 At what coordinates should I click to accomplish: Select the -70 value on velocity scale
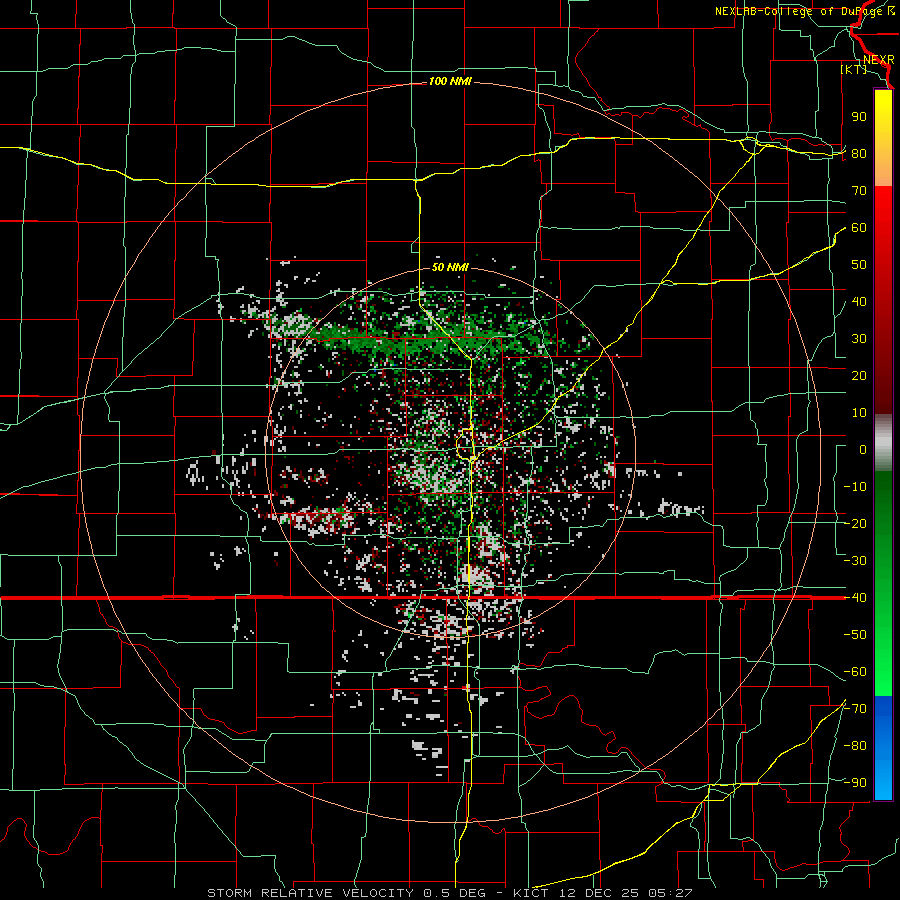coord(855,709)
